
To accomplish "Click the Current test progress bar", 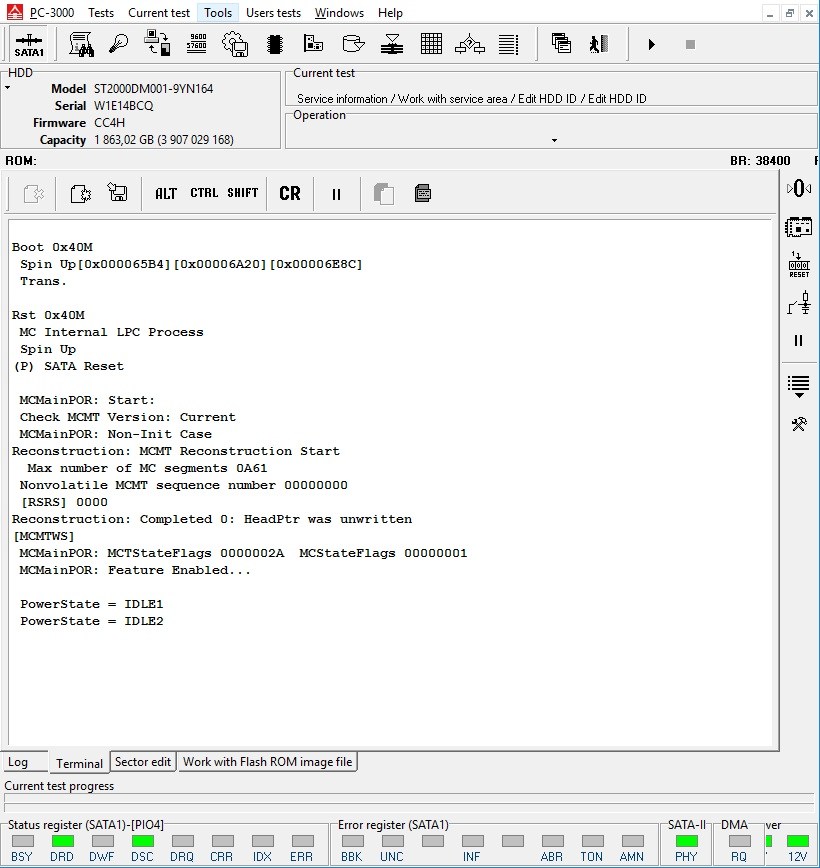I will pyautogui.click(x=409, y=798).
